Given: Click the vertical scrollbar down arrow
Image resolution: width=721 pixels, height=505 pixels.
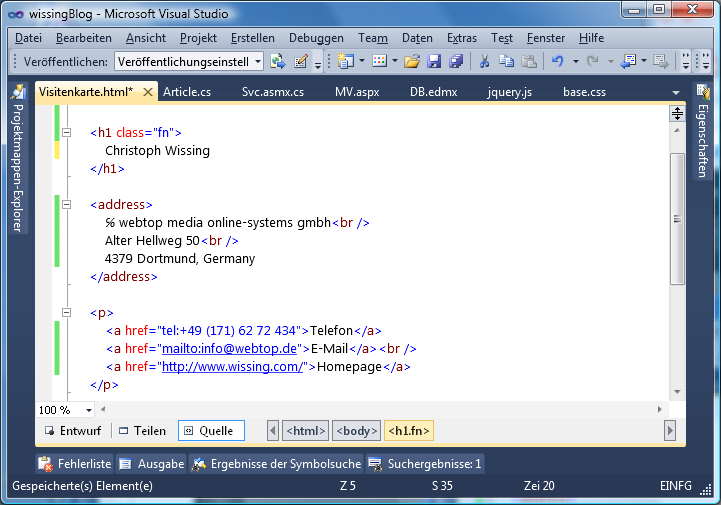Looking at the screenshot, I should [677, 392].
